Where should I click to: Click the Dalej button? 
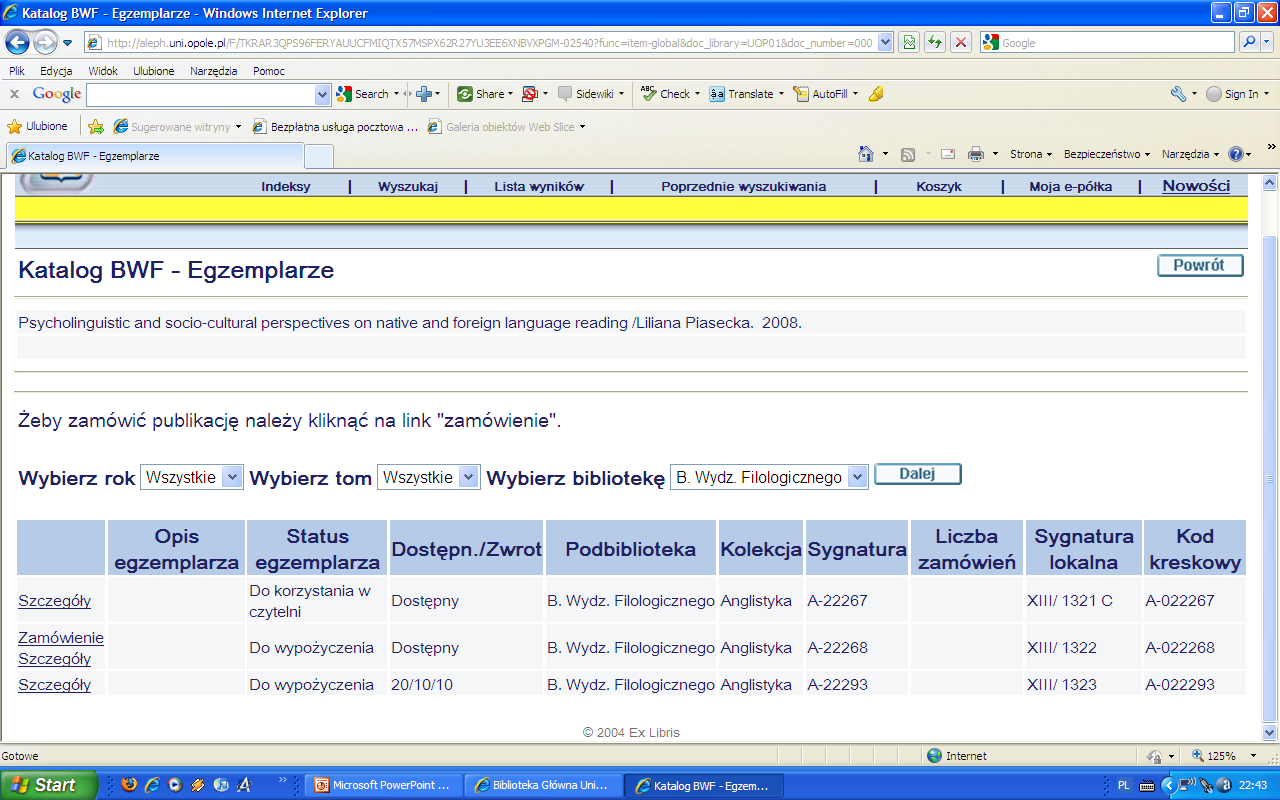[918, 474]
